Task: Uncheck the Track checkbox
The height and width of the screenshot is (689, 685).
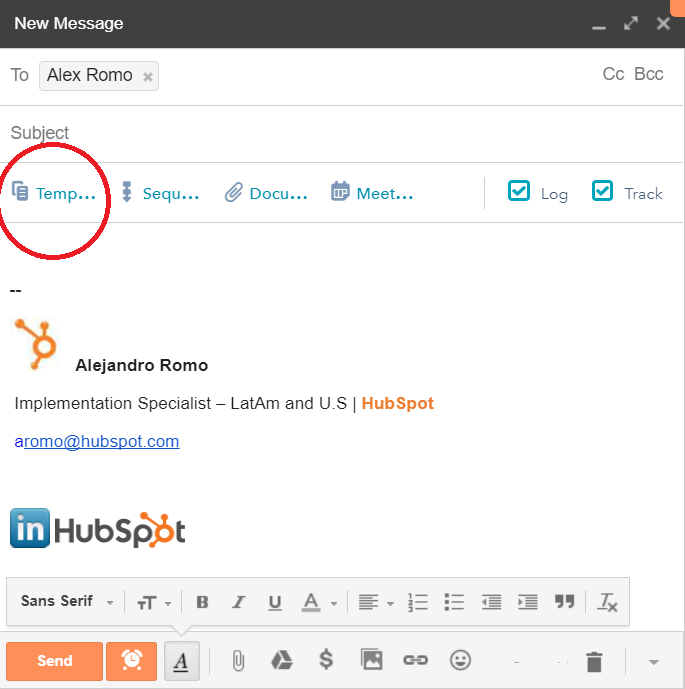Action: click(602, 191)
